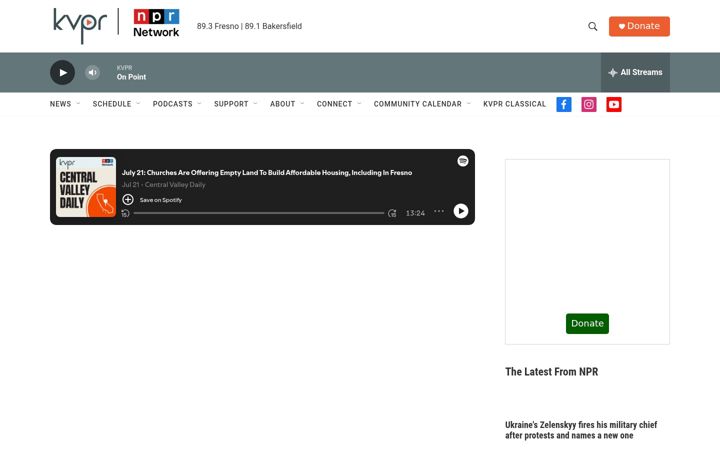This screenshot has height=450, width=720.
Task: Visit the KVPR YouTube channel
Action: 614,104
